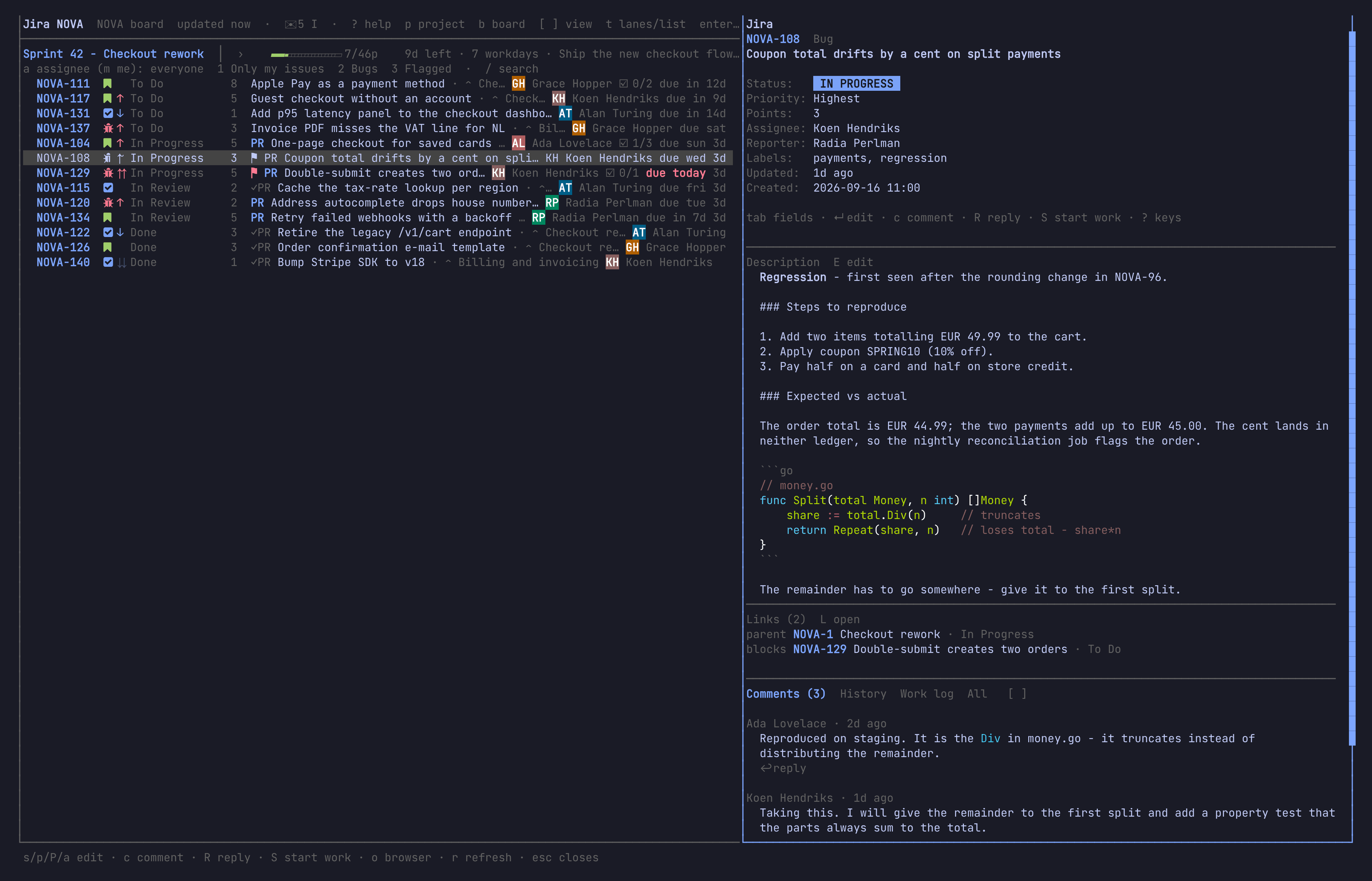Click the envelope notifications icon
1372x881 pixels.
(291, 24)
